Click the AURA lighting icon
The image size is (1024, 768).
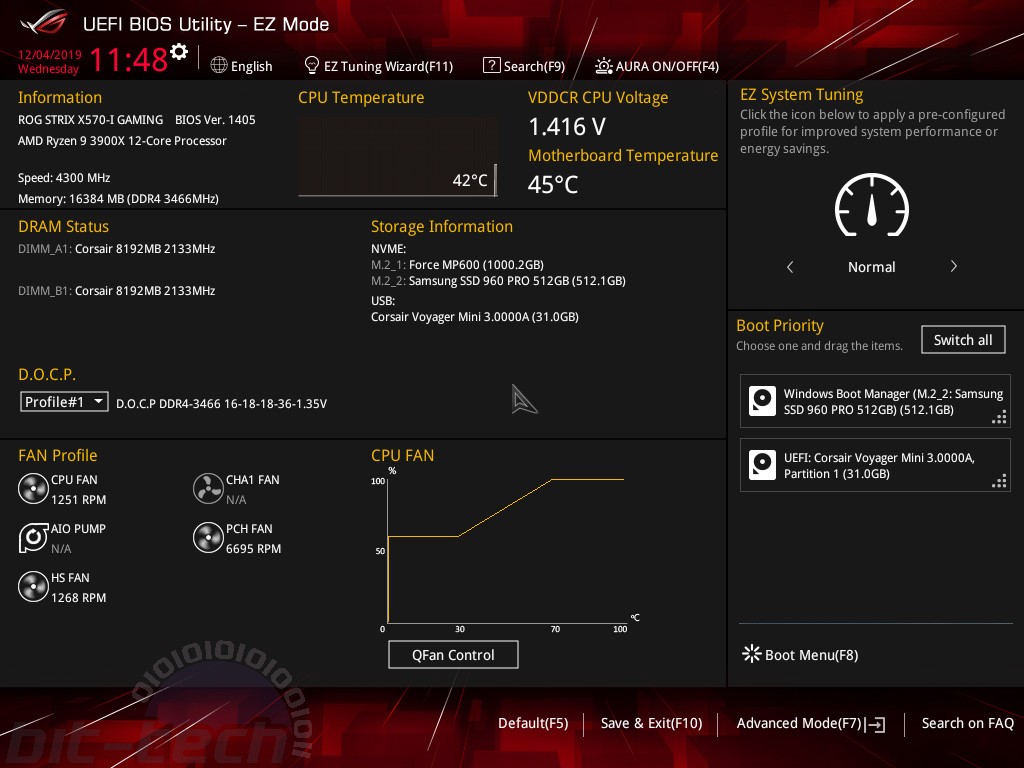point(603,65)
